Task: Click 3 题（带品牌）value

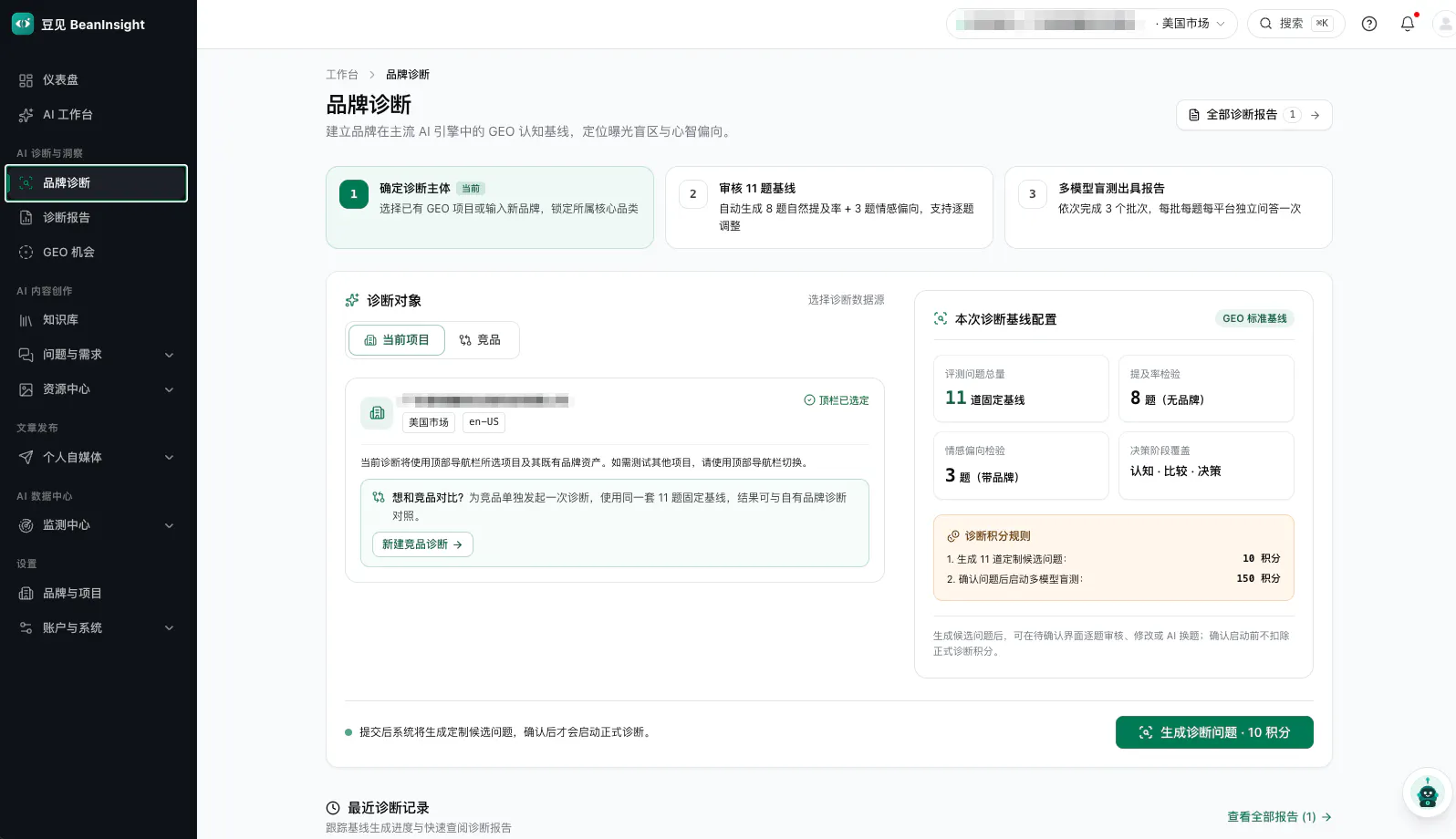Action: (x=983, y=476)
